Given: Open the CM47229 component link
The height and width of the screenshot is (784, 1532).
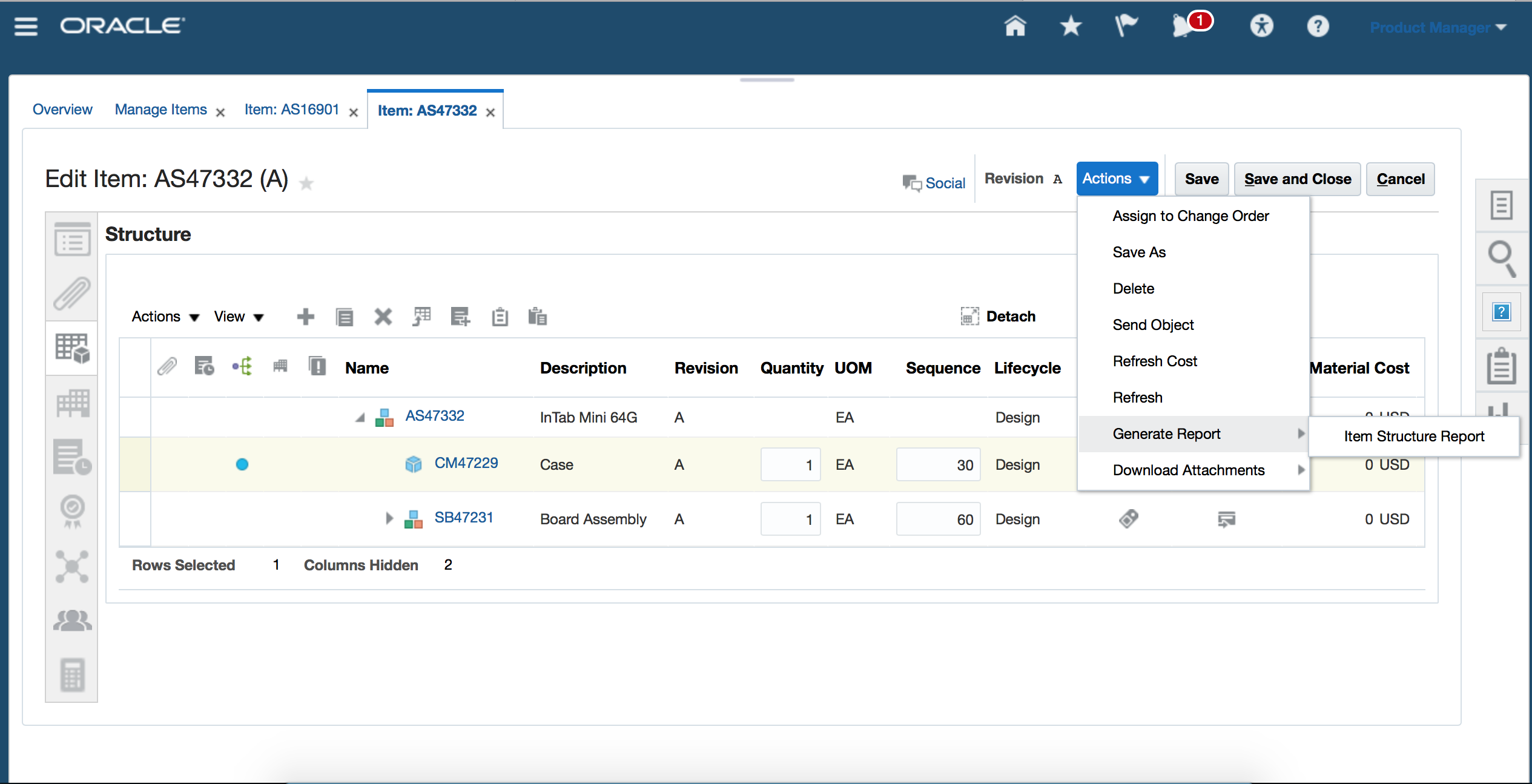Looking at the screenshot, I should tap(466, 463).
